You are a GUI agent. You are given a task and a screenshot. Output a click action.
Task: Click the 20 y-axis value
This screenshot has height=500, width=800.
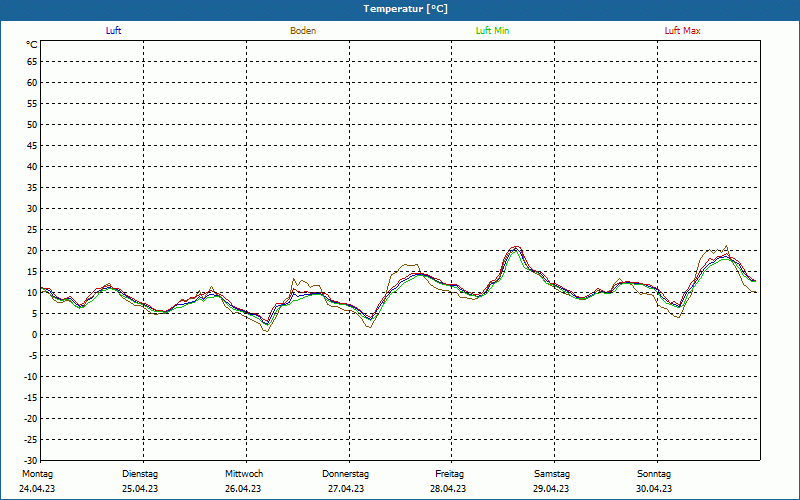[x=32, y=251]
